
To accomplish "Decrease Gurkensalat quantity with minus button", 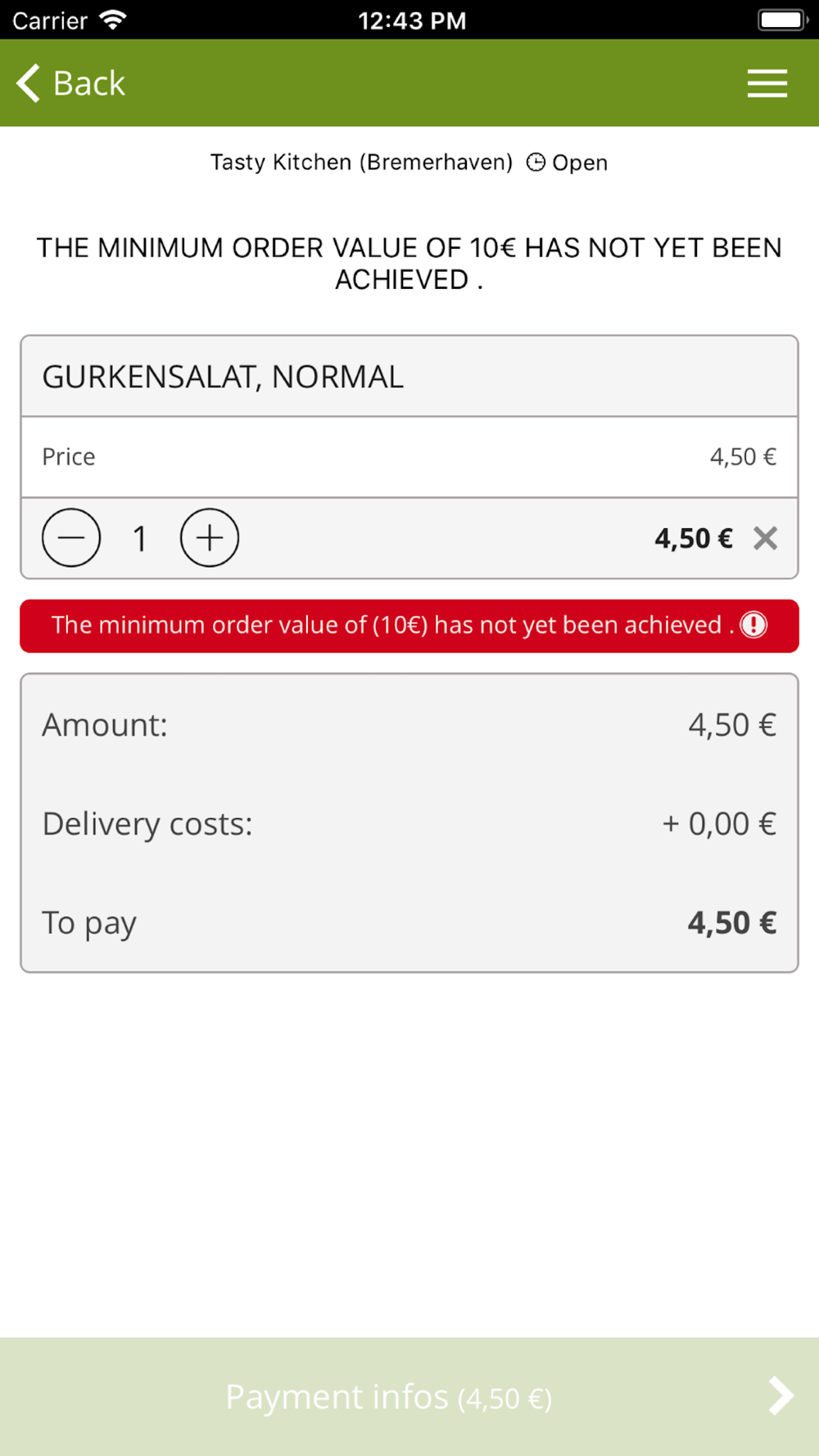I will (x=71, y=538).
